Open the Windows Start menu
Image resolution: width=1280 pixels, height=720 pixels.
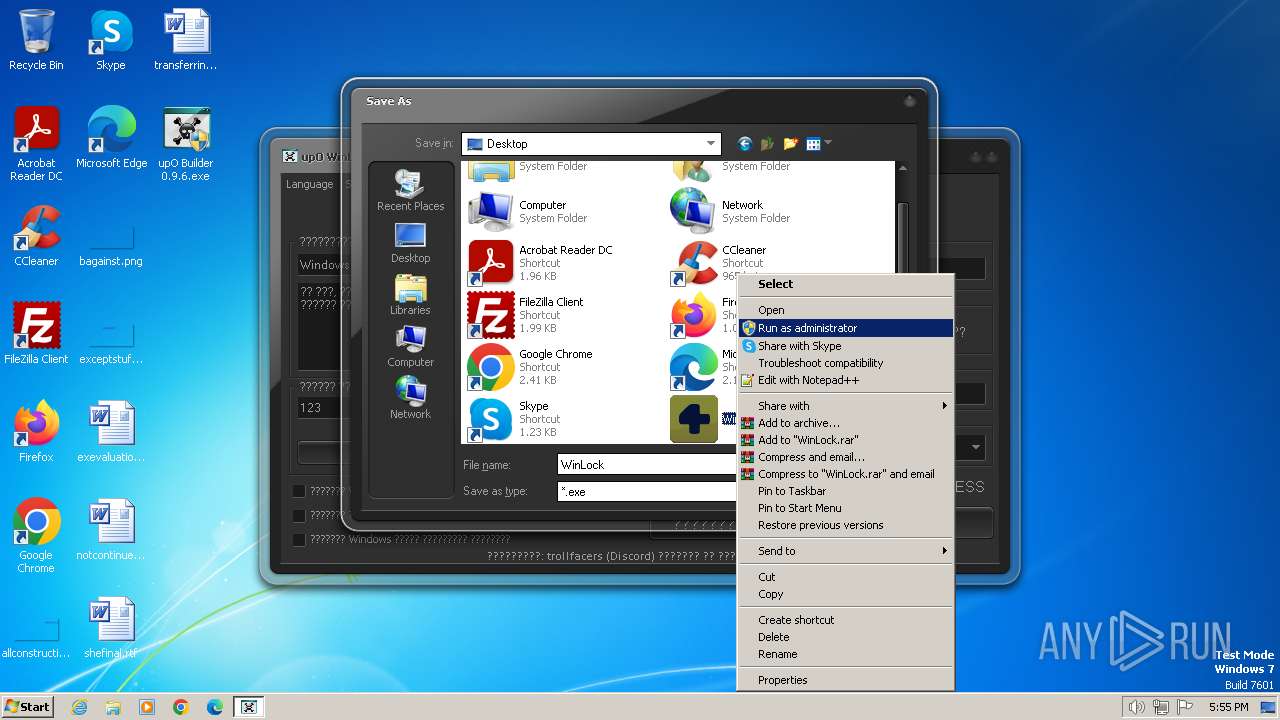(27, 706)
